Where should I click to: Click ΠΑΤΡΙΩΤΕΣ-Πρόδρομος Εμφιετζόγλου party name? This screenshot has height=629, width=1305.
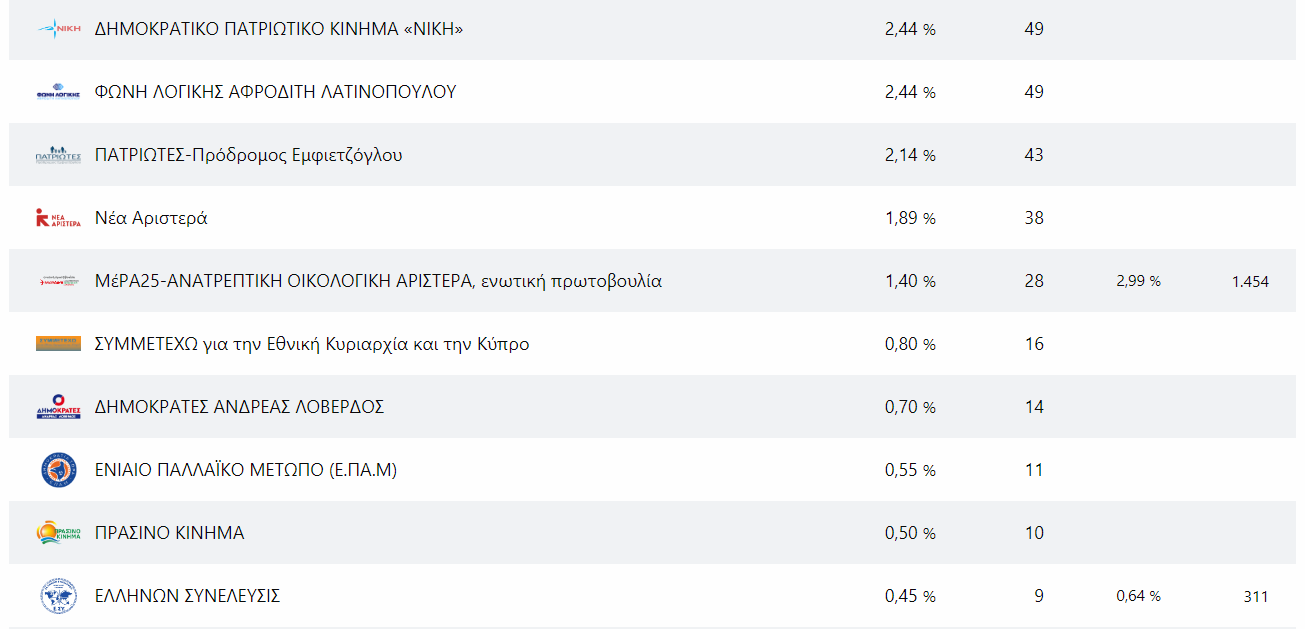249,155
